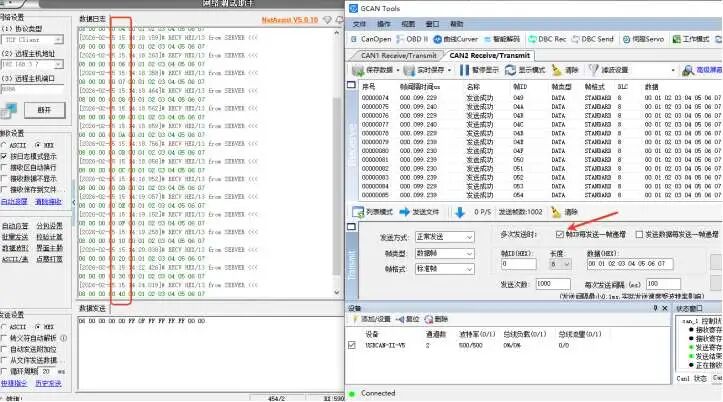Screen dimensions: 723x402
Task: Click the 保存数据 save data icon
Action: tap(358, 70)
